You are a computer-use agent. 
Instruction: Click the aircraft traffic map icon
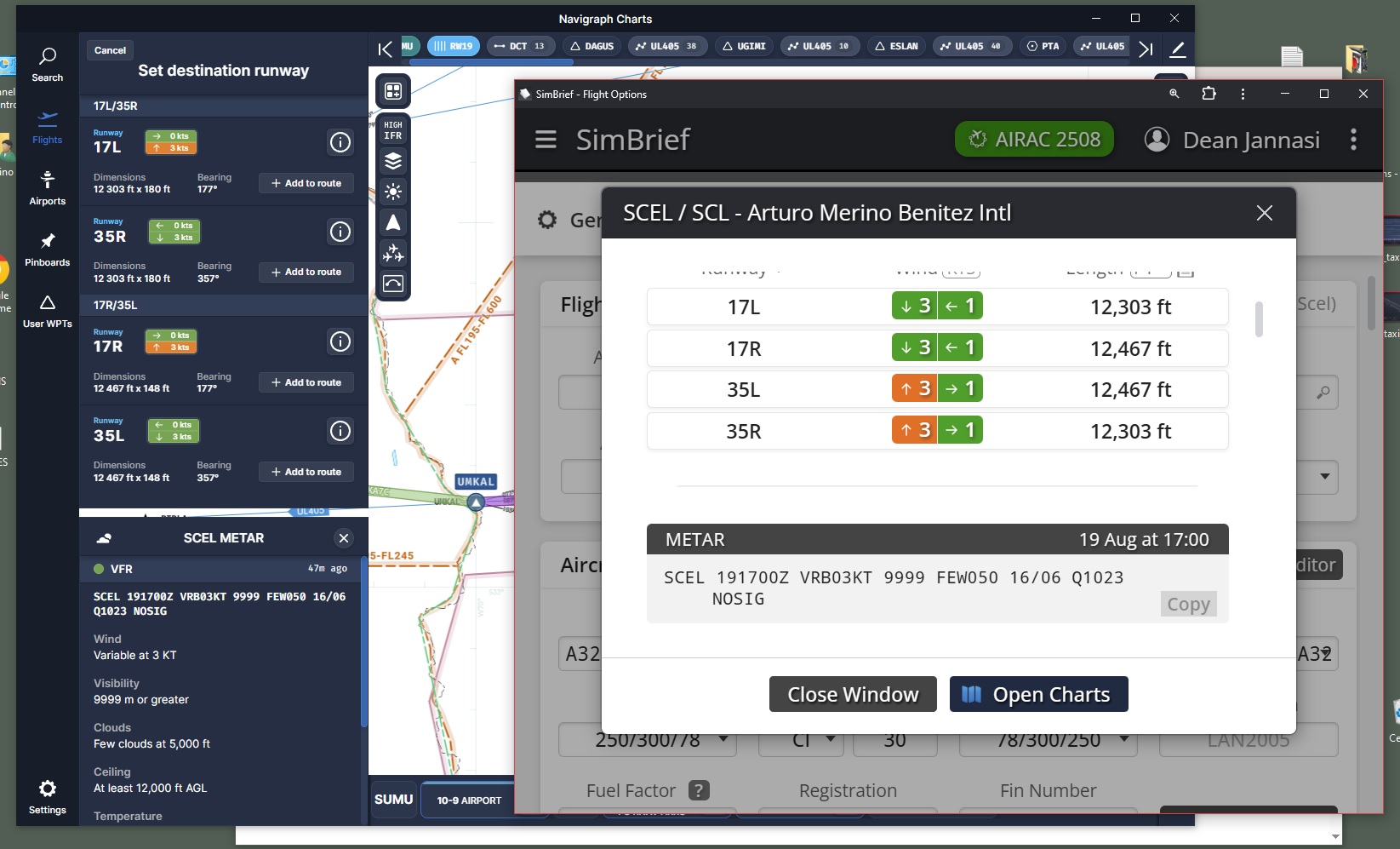coord(393,253)
